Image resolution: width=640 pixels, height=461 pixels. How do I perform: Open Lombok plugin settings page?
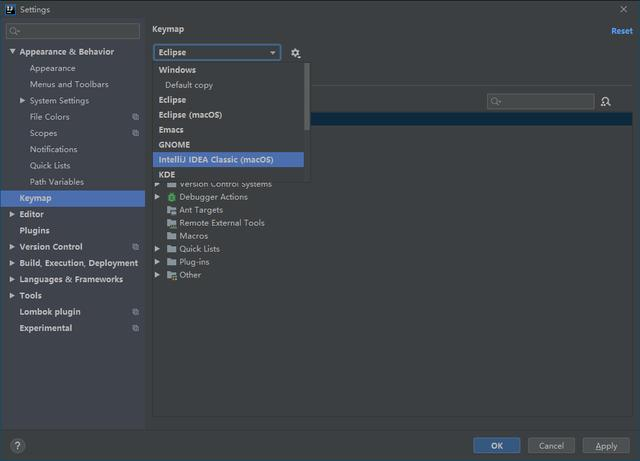50,312
